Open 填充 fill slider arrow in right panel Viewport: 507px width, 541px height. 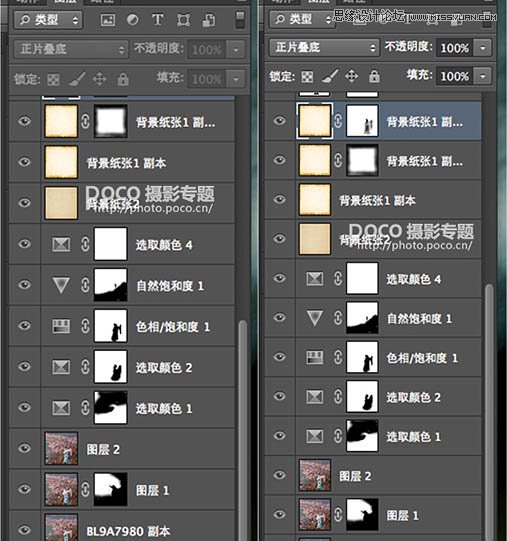[482, 76]
